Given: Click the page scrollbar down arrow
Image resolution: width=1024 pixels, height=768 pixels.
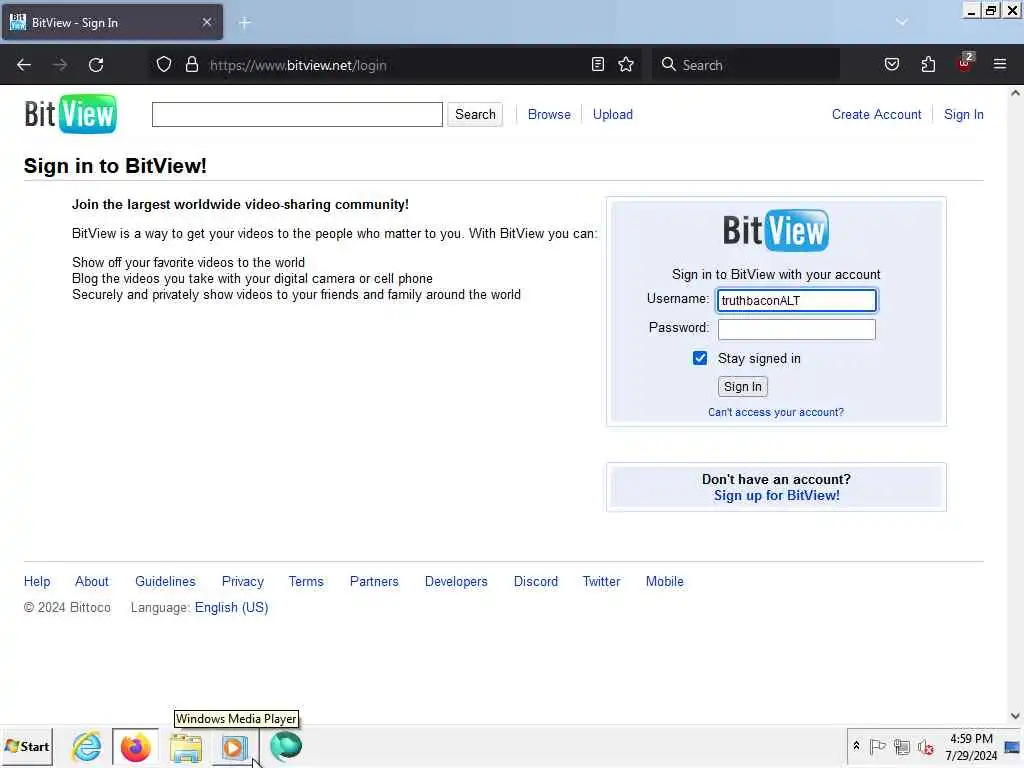Looking at the screenshot, I should [x=1015, y=716].
